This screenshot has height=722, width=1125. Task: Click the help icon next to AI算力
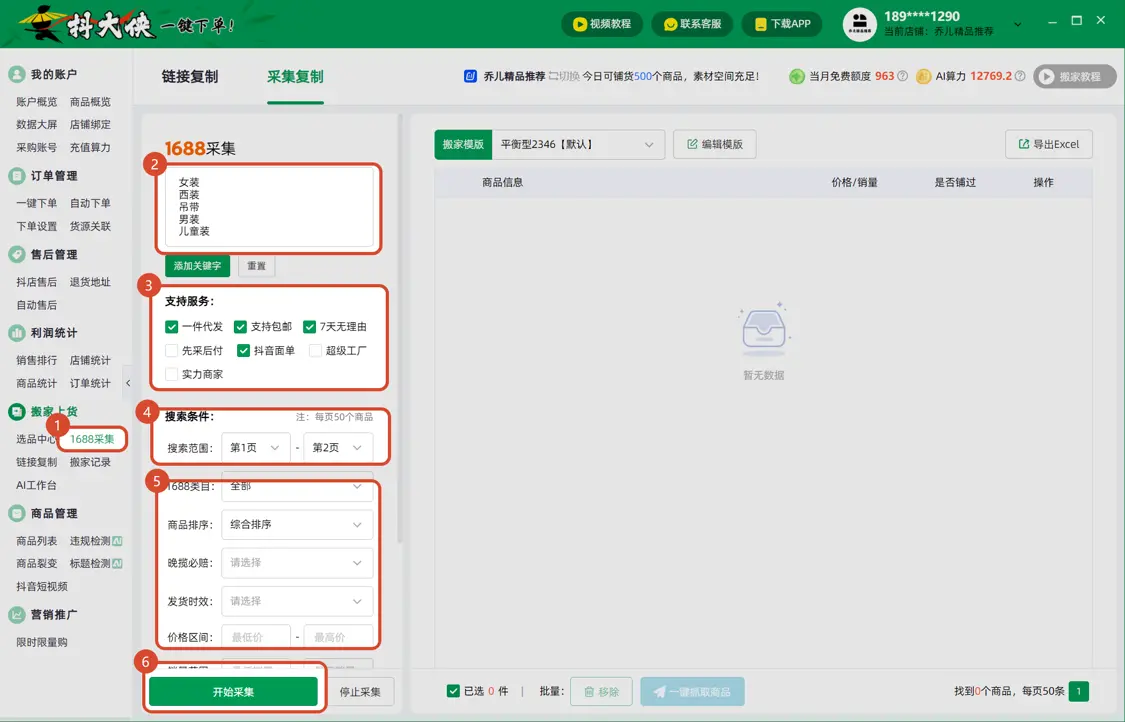[1020, 76]
